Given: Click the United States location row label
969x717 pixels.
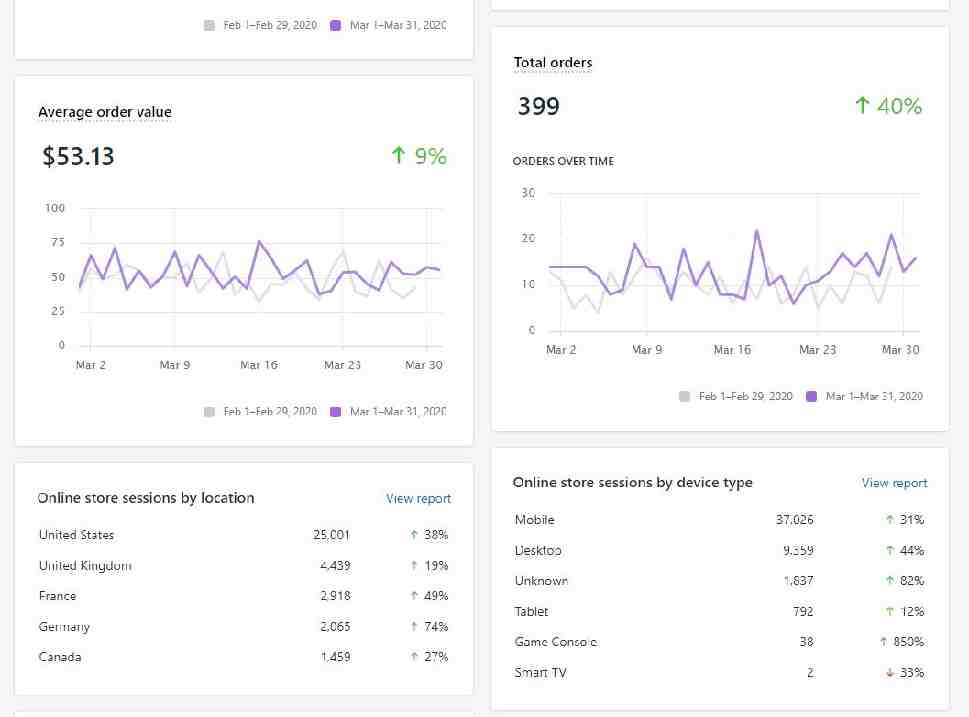Looking at the screenshot, I should coord(77,535).
